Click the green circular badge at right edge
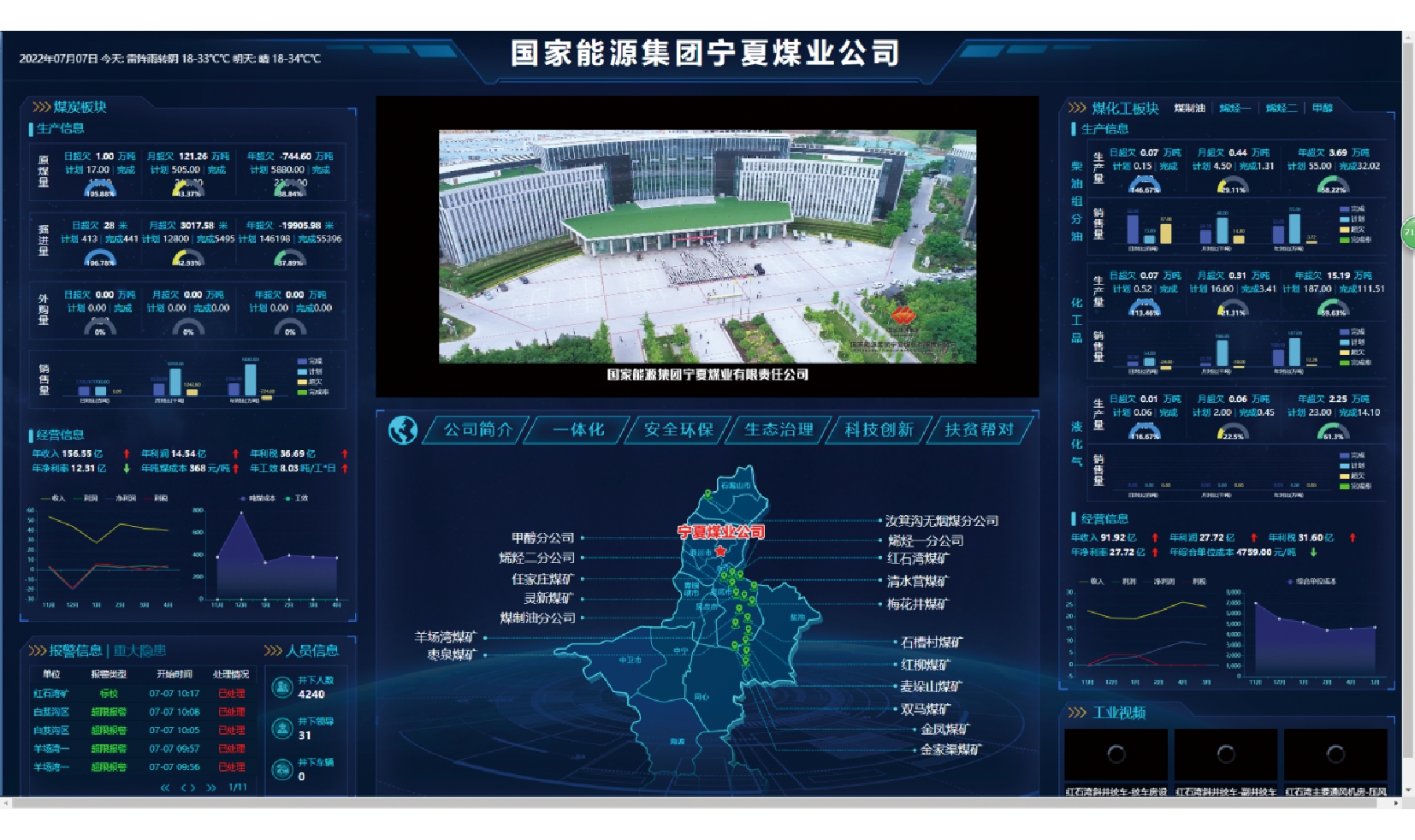The width and height of the screenshot is (1415, 840). coord(1408,233)
